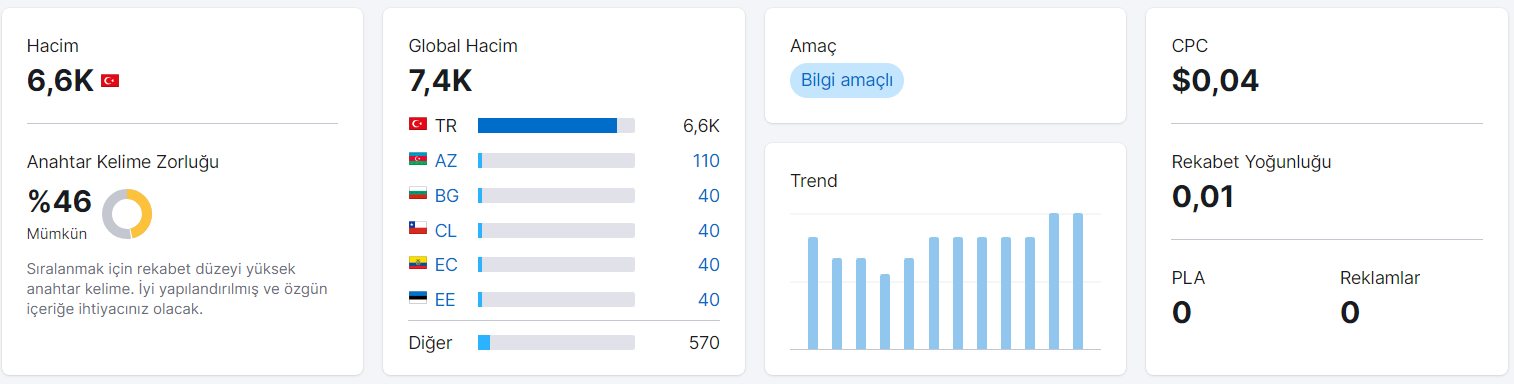Viewport: 1514px width, 384px height.
Task: Click the keyword difficulty donut chart
Action: 127,214
